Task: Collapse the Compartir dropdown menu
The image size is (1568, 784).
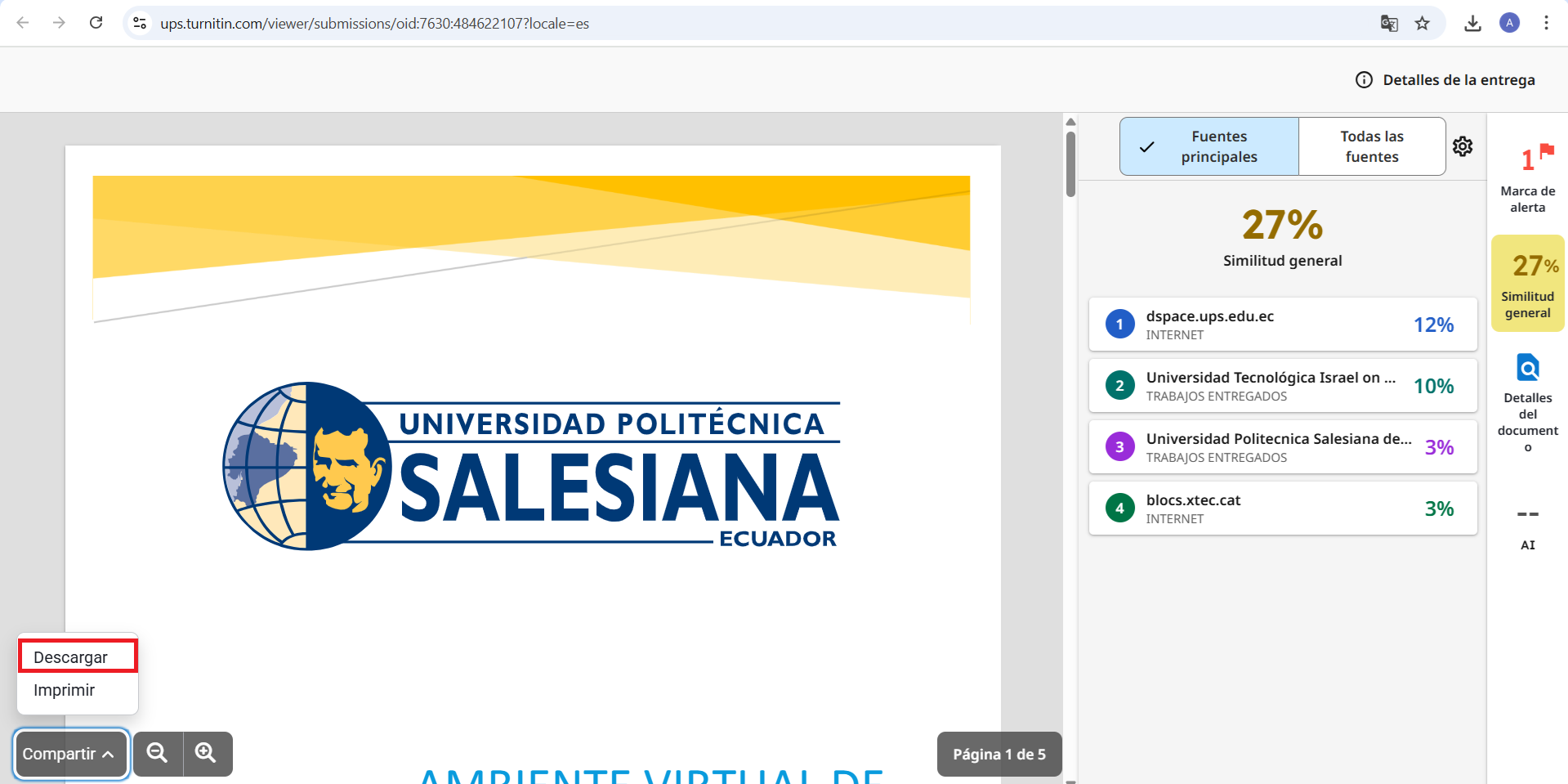Action: coord(70,754)
